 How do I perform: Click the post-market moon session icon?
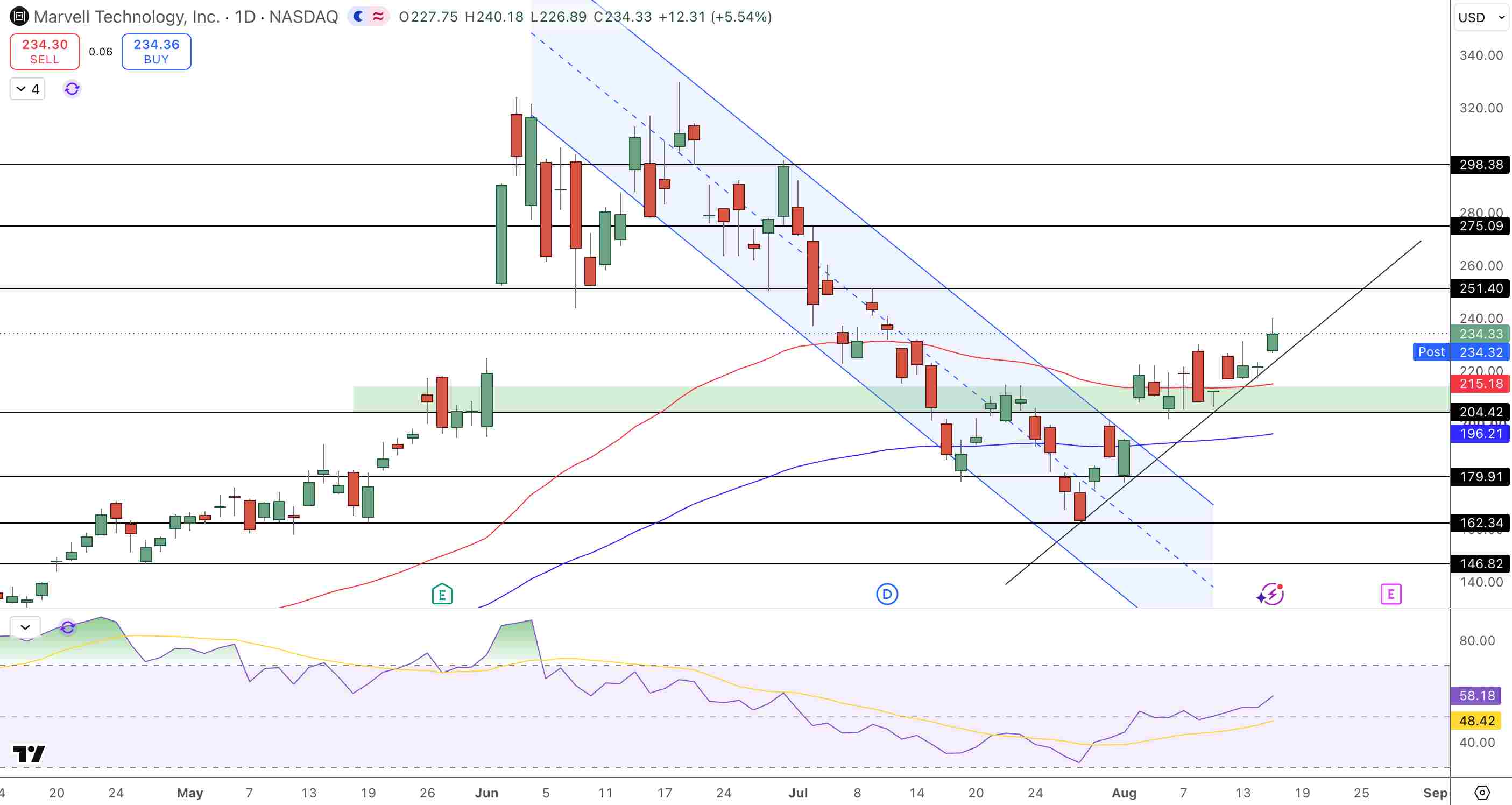click(358, 17)
